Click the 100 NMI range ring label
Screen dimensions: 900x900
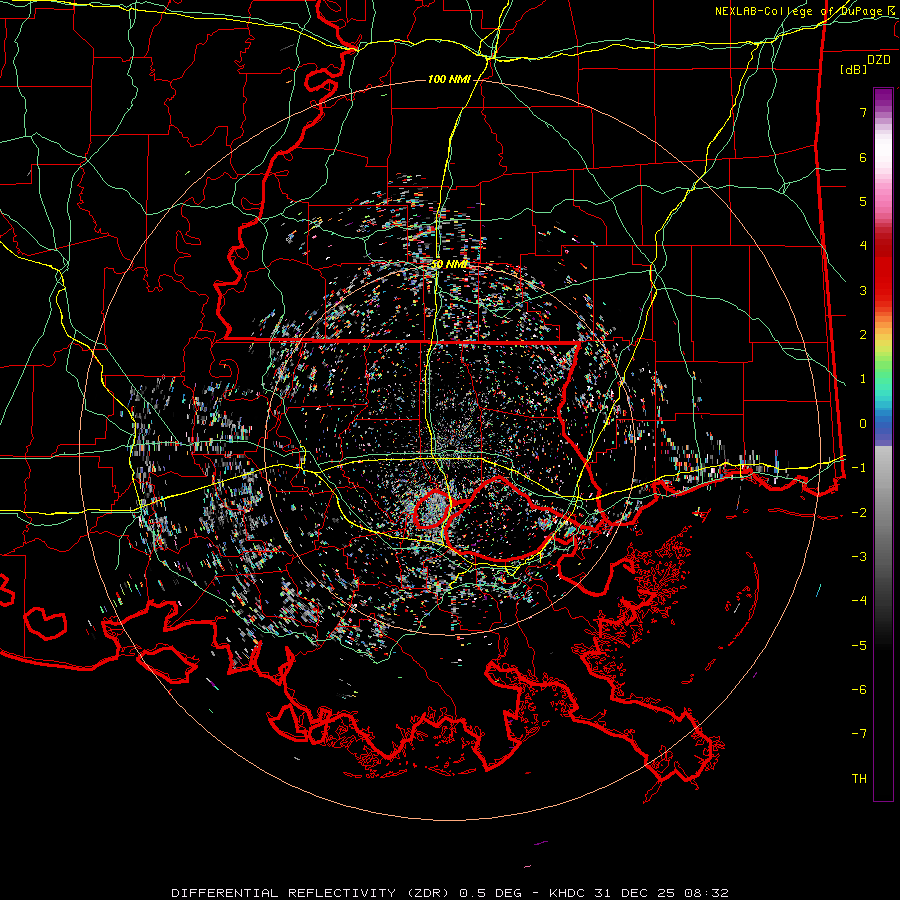pos(449,79)
